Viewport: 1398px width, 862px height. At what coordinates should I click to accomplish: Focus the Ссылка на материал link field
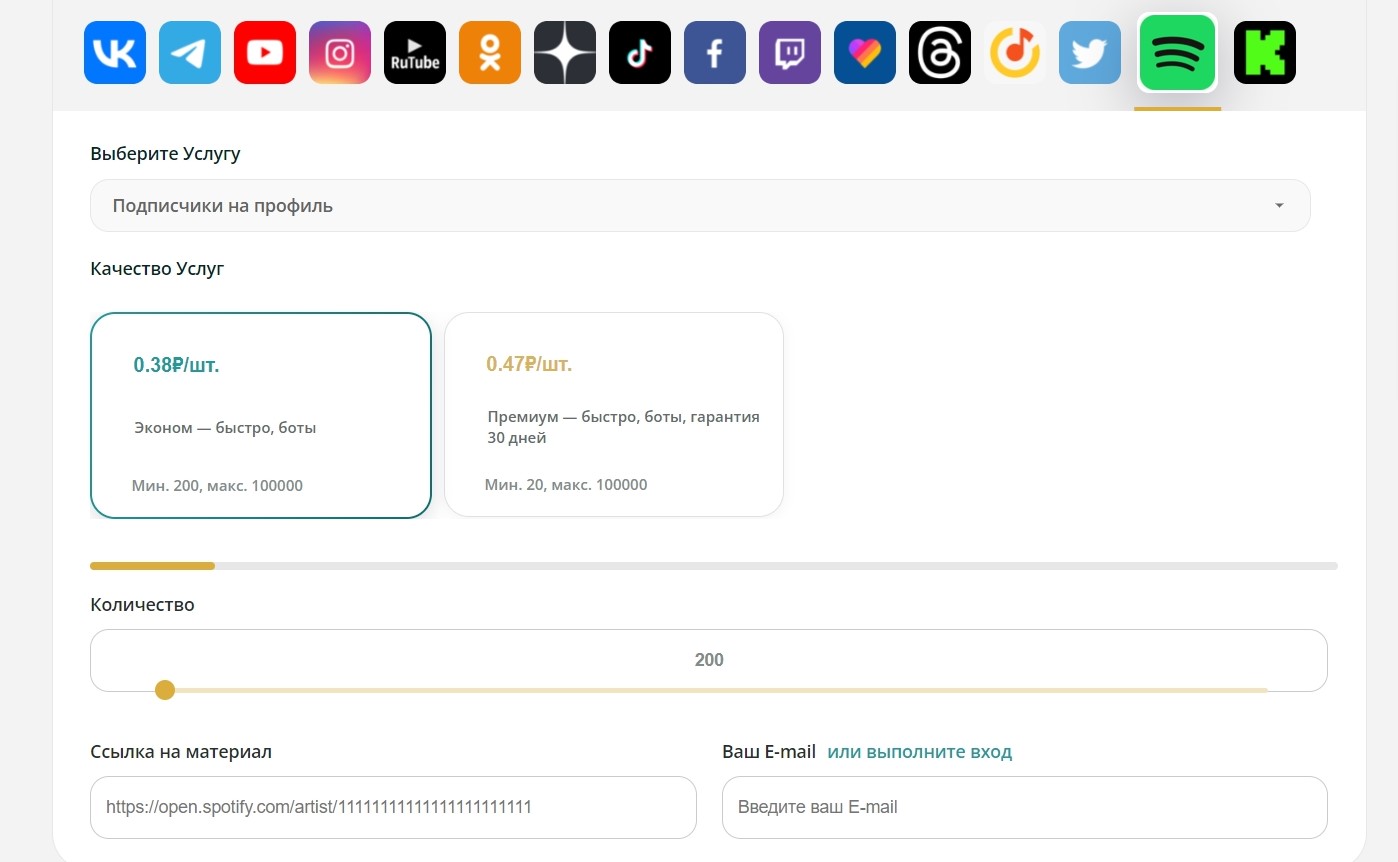click(393, 807)
